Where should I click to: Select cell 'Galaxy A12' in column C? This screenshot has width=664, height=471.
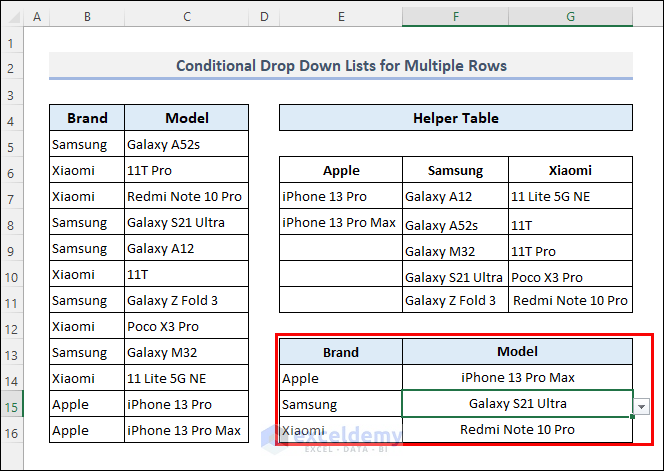[186, 248]
